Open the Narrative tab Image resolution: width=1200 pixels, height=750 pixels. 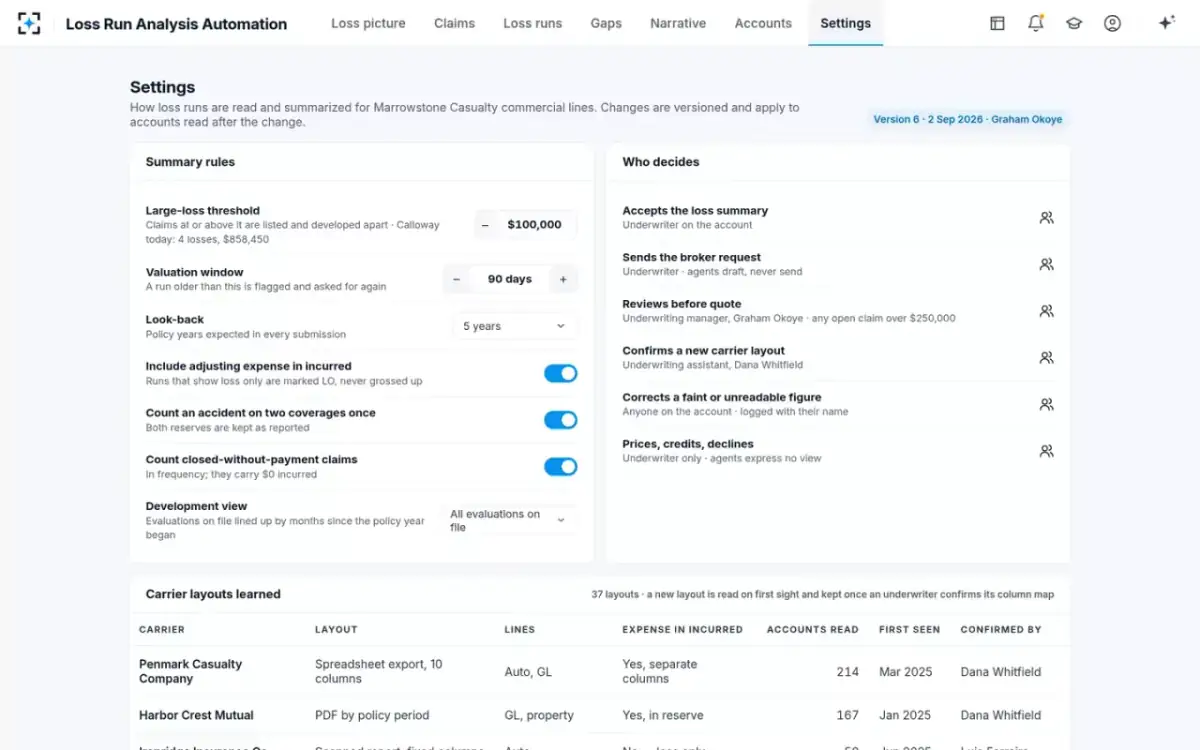click(x=678, y=23)
